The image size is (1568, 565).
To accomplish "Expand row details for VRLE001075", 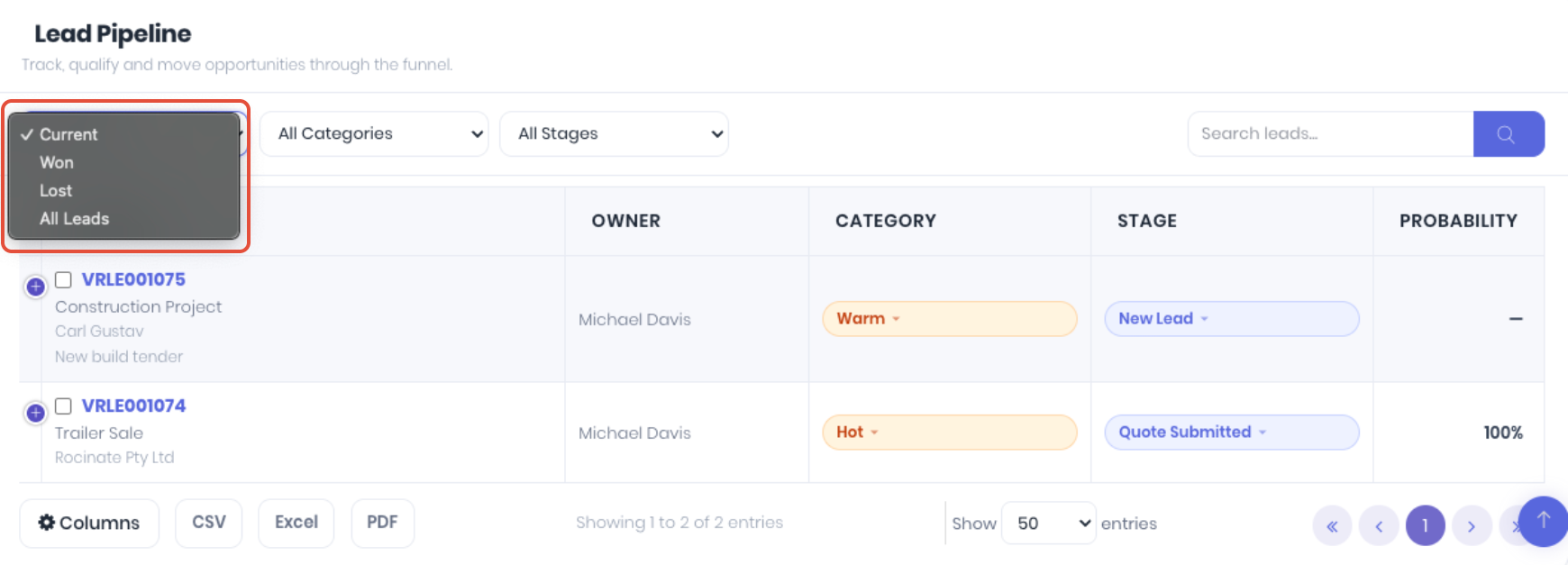I will pos(35,287).
